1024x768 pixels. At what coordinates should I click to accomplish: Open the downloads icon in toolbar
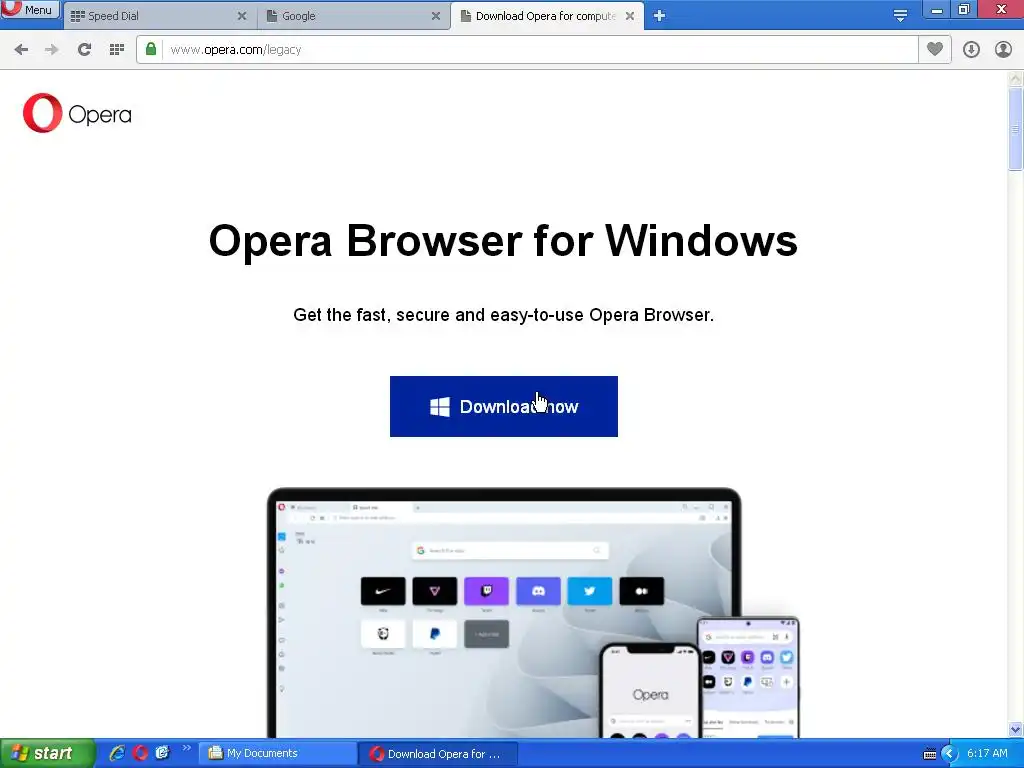click(971, 50)
